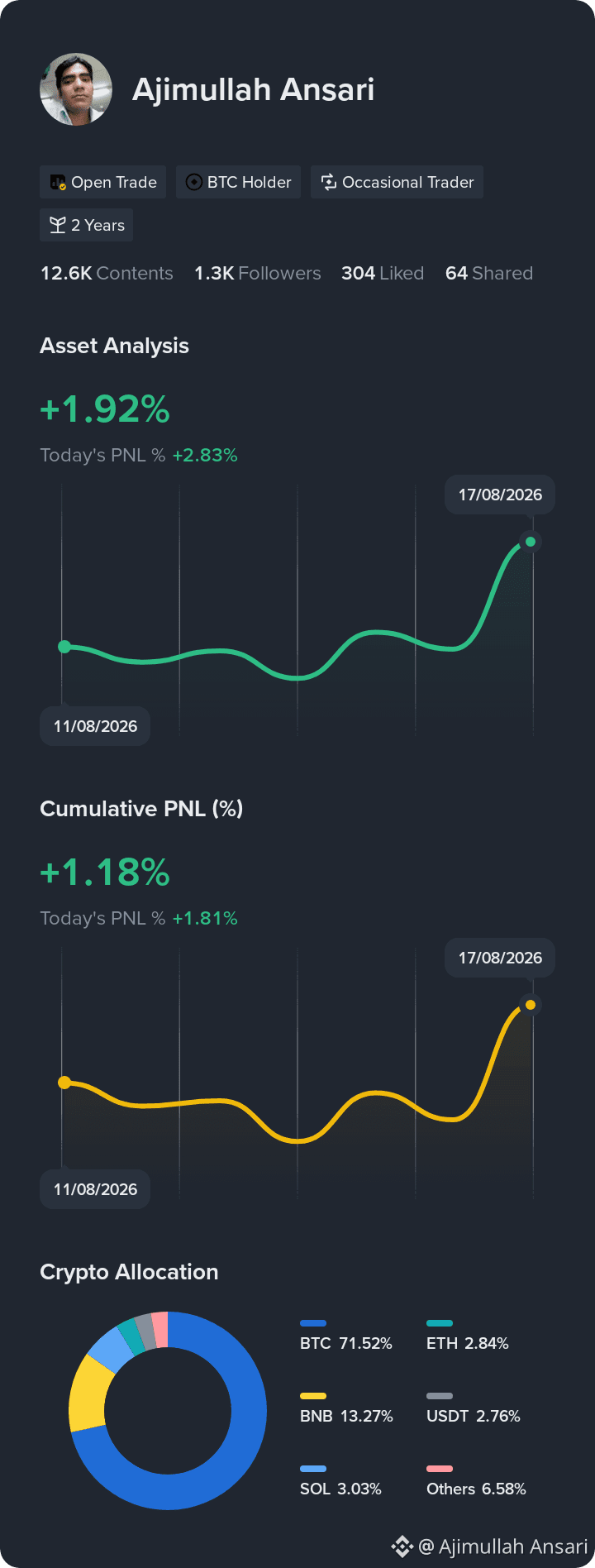Tap the 64 Shared stat

tap(489, 273)
